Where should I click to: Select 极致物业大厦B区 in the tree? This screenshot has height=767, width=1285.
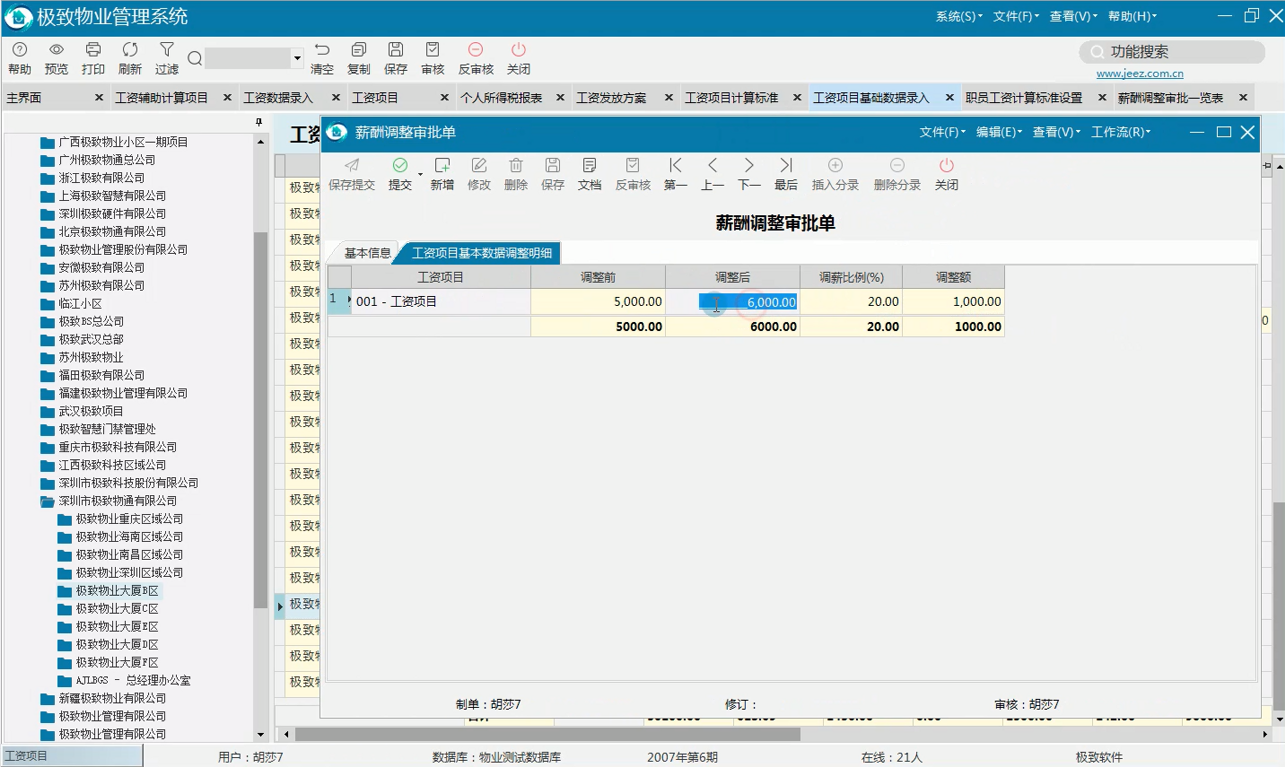point(117,591)
